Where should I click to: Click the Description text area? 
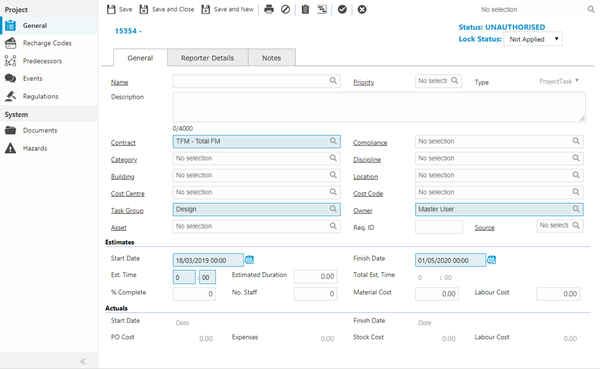coord(379,107)
